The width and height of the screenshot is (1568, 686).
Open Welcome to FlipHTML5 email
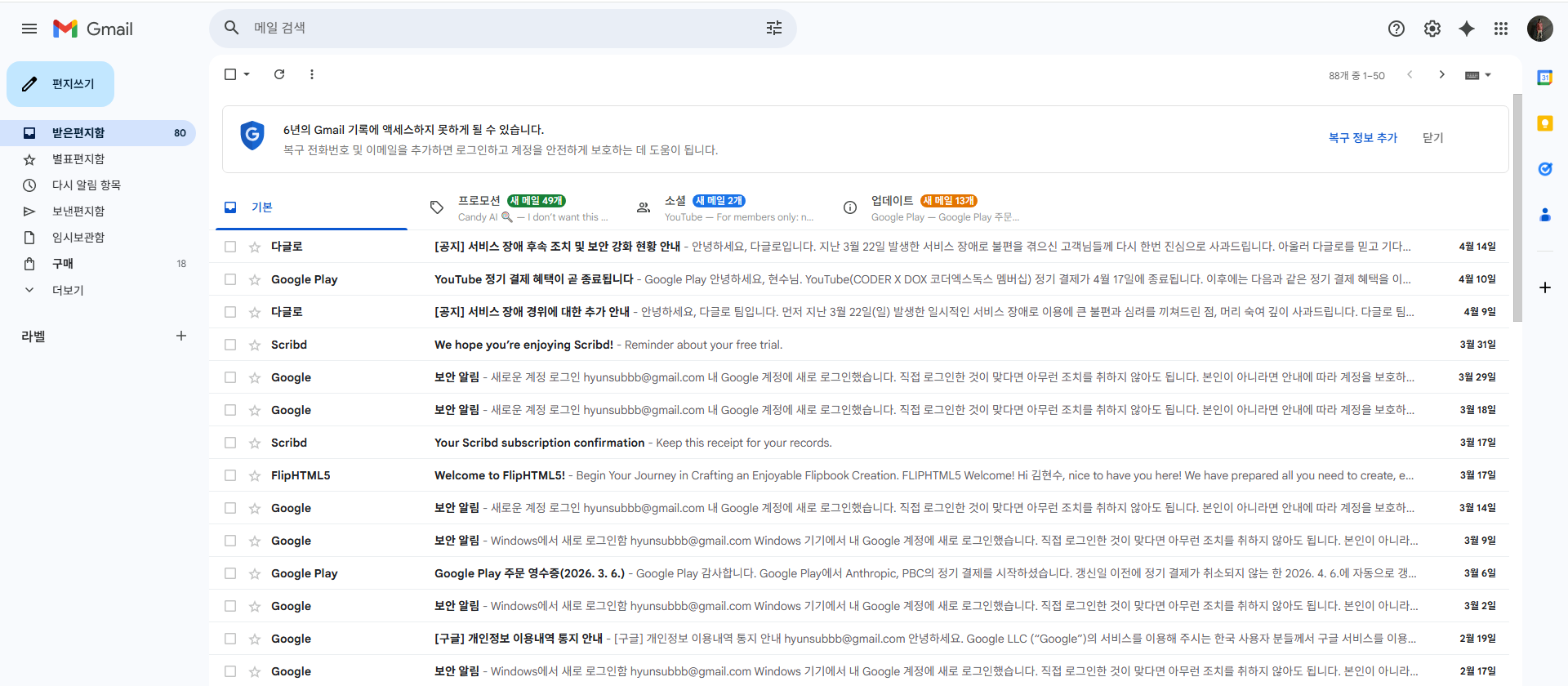coord(859,475)
